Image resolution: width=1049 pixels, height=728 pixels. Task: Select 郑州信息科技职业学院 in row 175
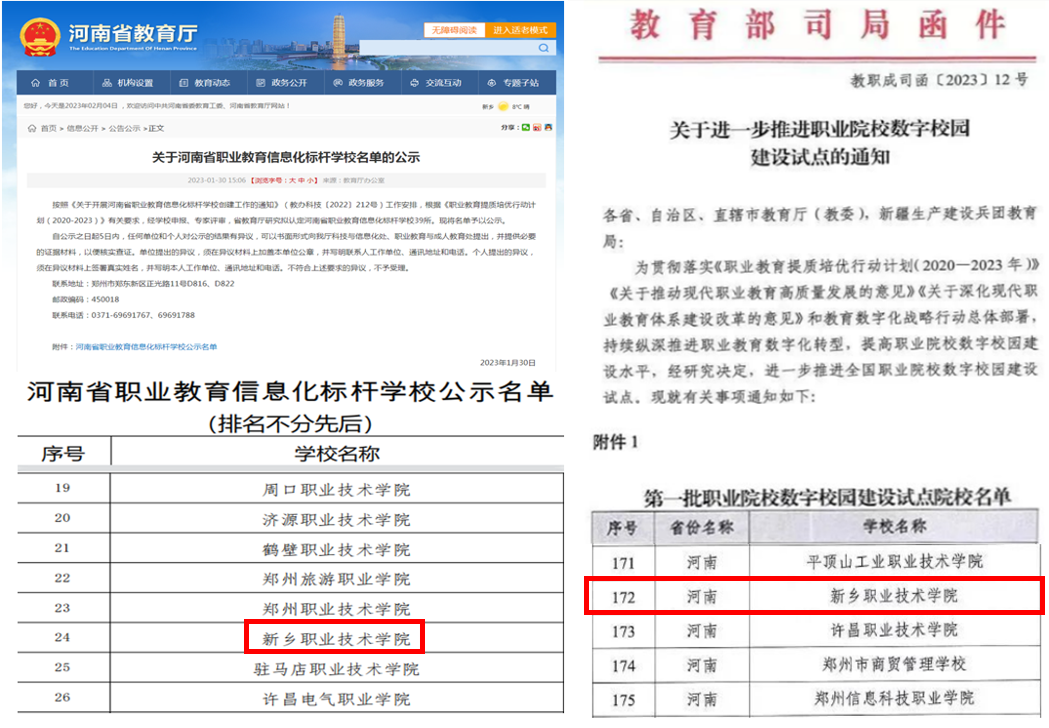coord(894,699)
